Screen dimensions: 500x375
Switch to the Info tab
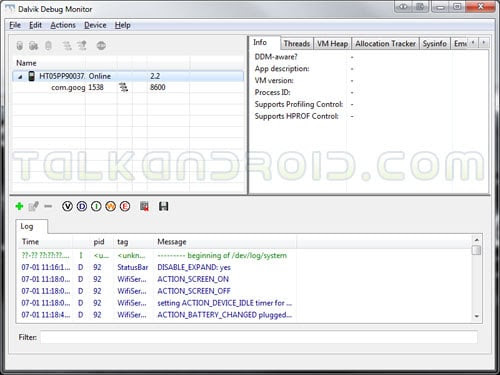[x=265, y=43]
